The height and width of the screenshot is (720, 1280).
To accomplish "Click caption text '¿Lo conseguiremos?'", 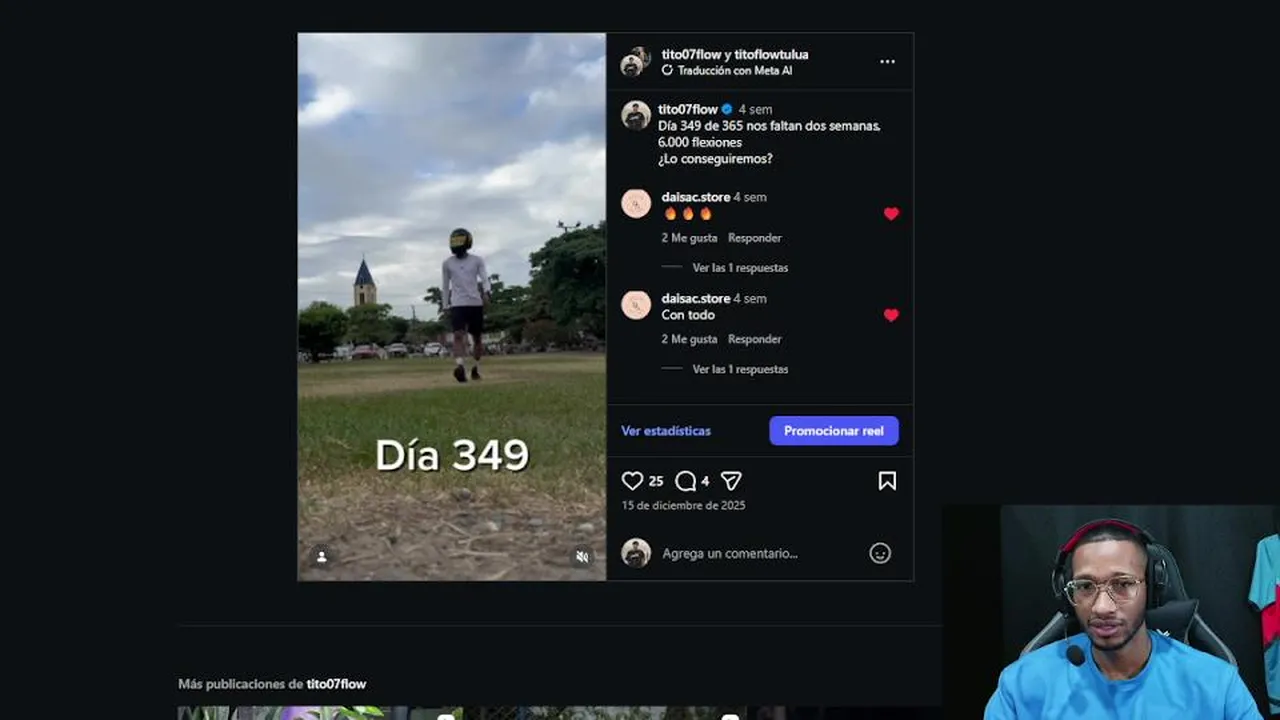I will [x=715, y=159].
